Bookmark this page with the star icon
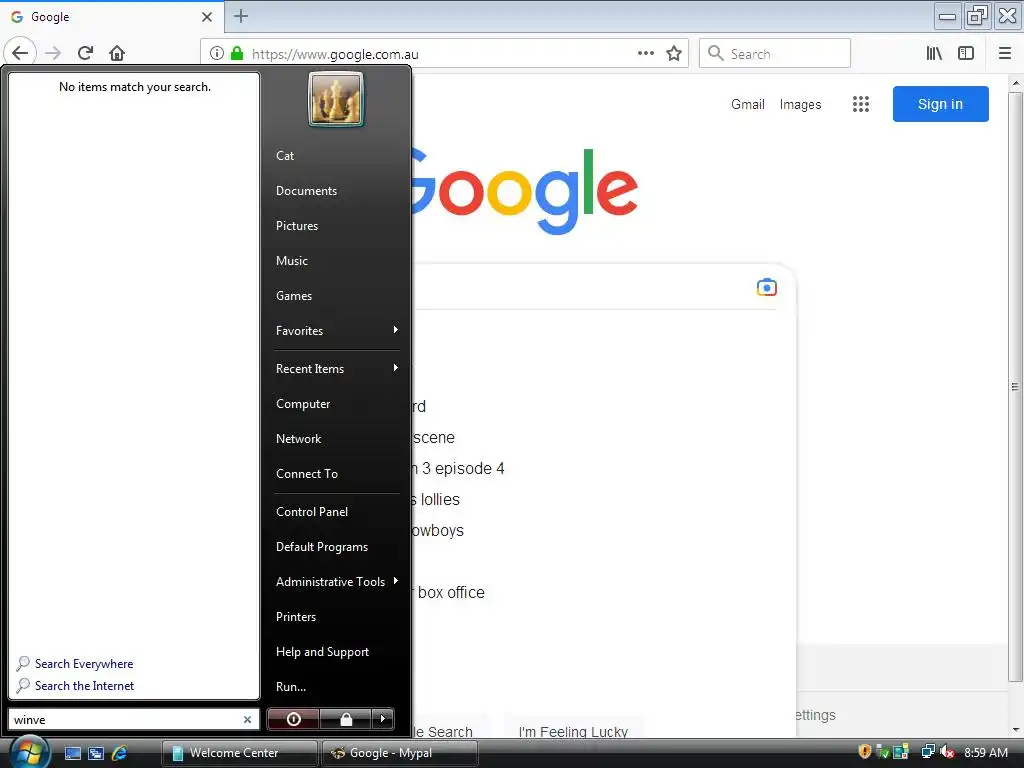Screen dimensions: 1024x768 click(674, 54)
